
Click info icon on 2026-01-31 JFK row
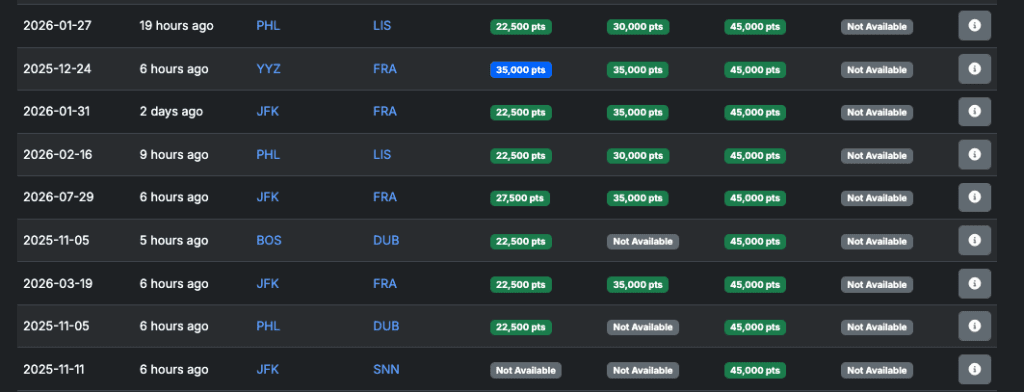[974, 112]
